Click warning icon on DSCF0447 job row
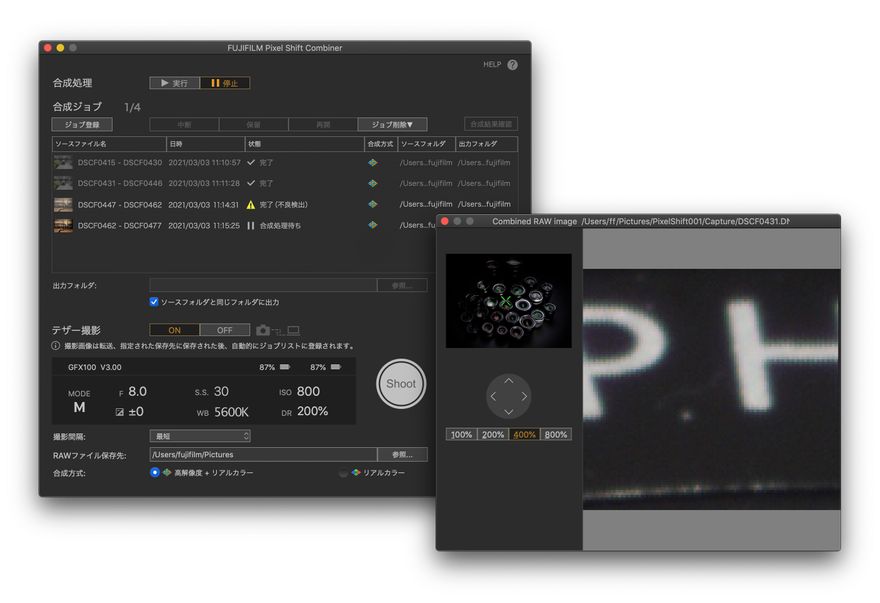 pyautogui.click(x=251, y=205)
